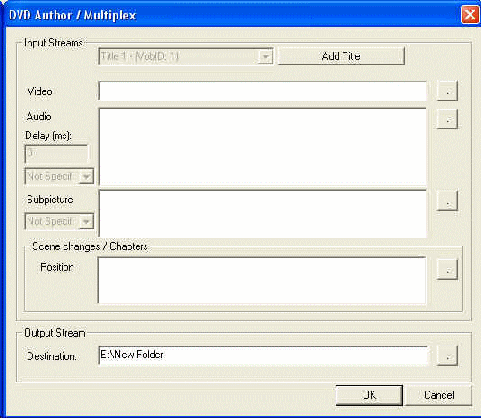The width and height of the screenshot is (481, 418).
Task: Click the Cancel button
Action: pyautogui.click(x=439, y=395)
